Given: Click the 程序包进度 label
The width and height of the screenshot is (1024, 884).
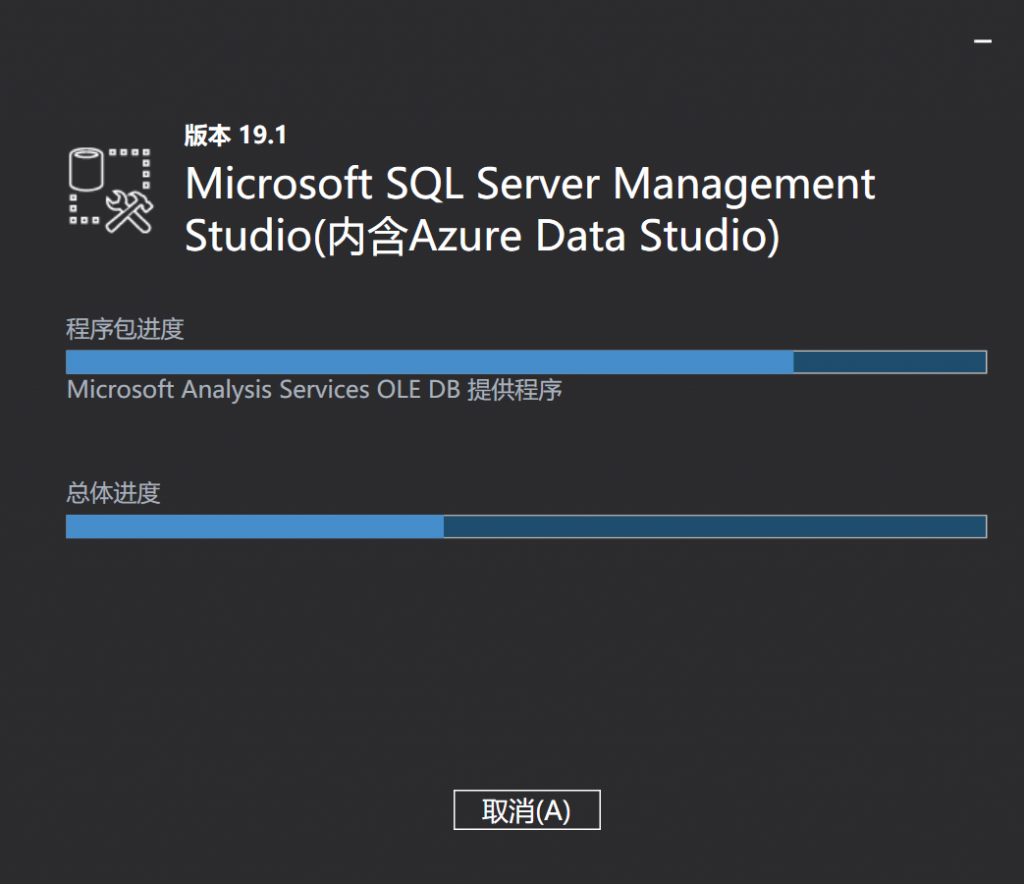Looking at the screenshot, I should [x=125, y=329].
